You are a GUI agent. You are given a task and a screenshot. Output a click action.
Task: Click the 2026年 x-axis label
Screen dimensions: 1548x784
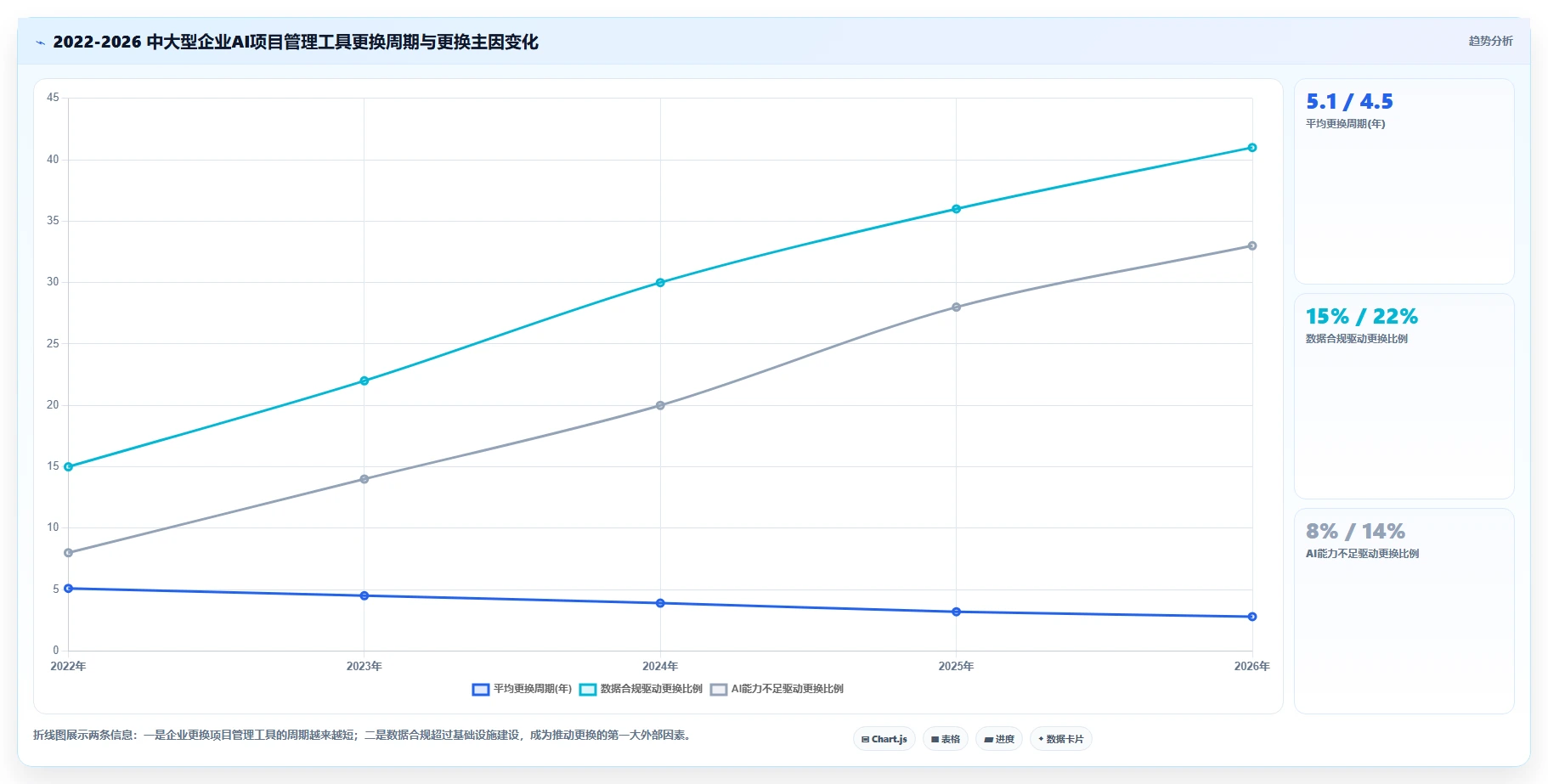1252,667
